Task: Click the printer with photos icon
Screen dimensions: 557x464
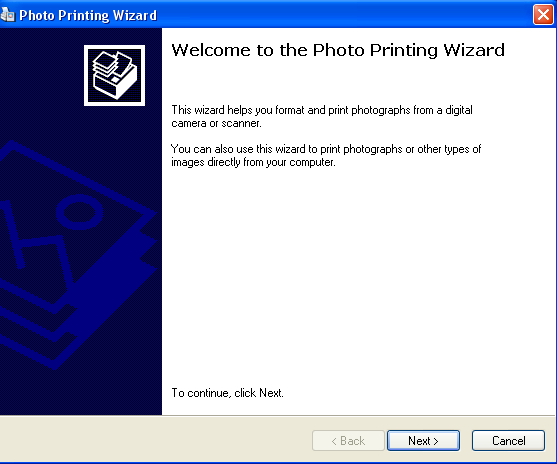Action: [114, 75]
